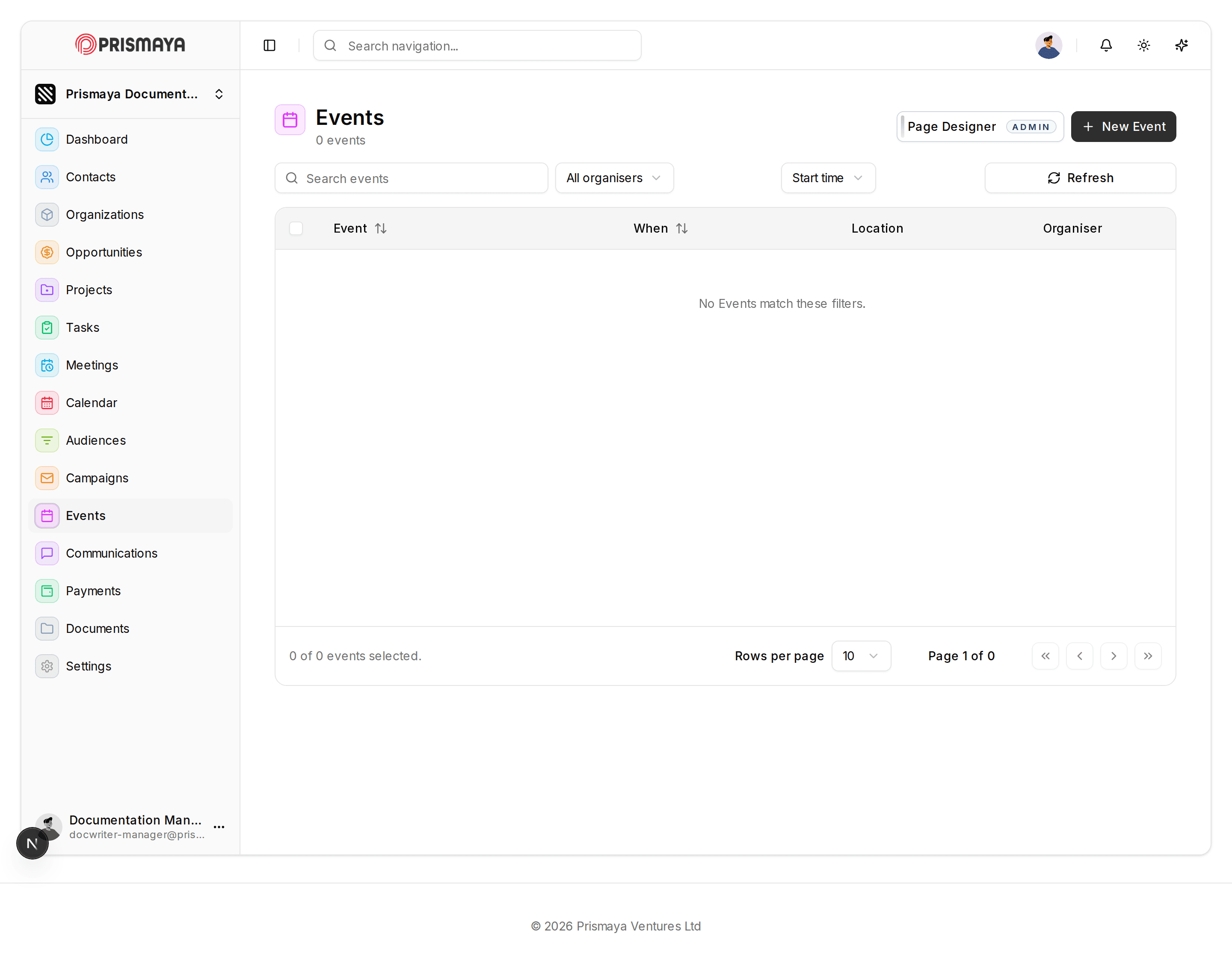The width and height of the screenshot is (1232, 969).
Task: Click the Opportunities dollar icon
Action: [47, 252]
